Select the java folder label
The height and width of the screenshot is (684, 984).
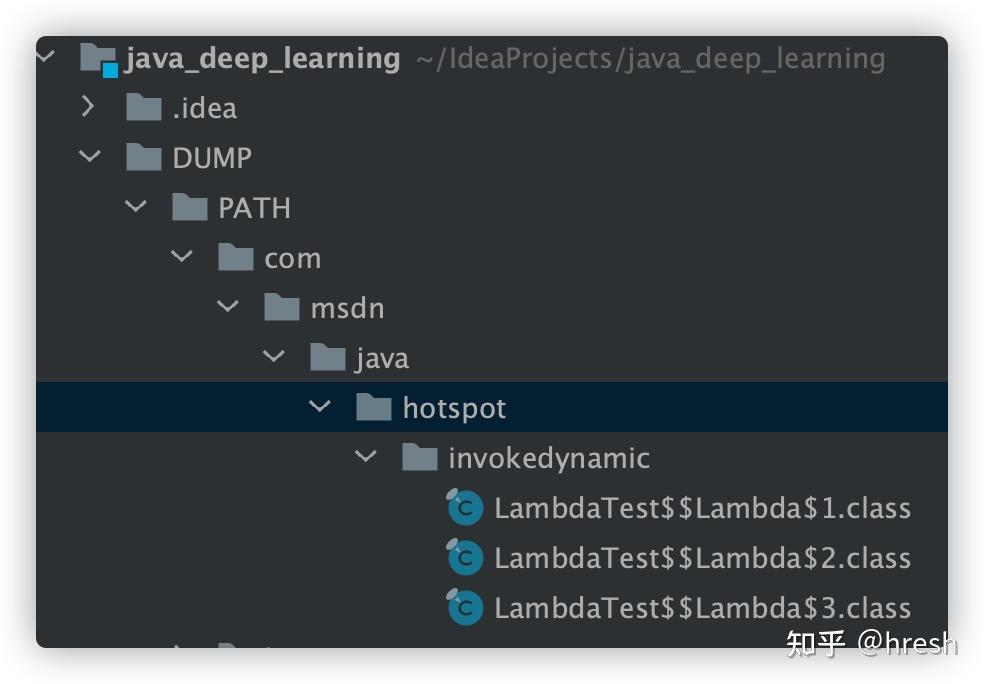tap(382, 358)
